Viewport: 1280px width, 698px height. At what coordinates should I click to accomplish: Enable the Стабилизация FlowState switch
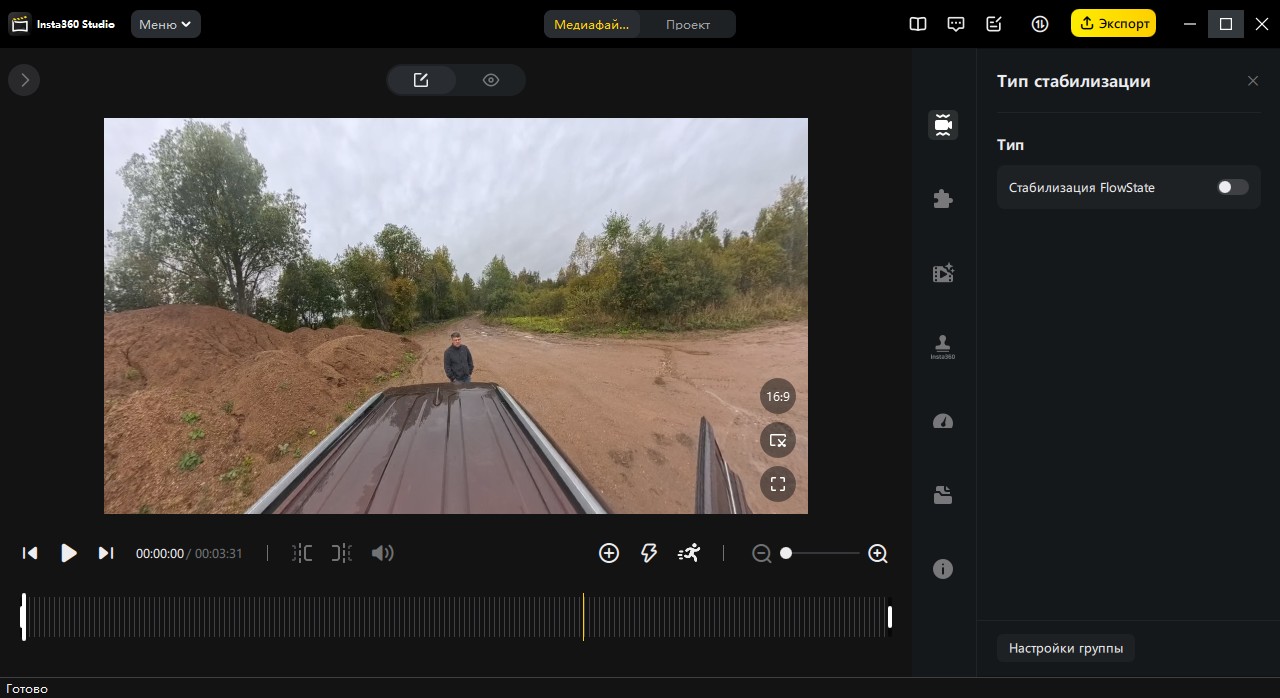1232,187
